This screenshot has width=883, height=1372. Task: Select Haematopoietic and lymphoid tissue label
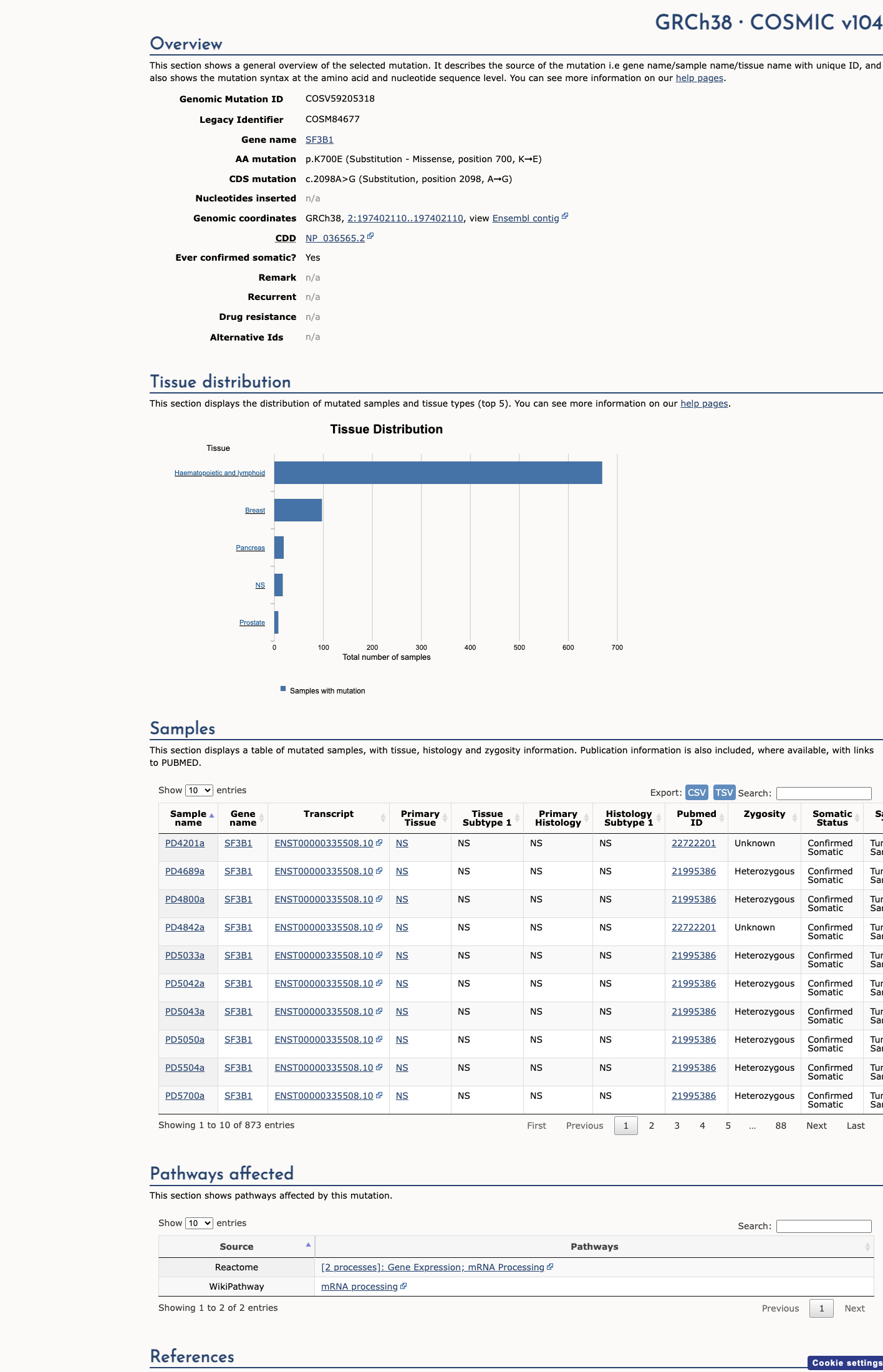coord(220,473)
